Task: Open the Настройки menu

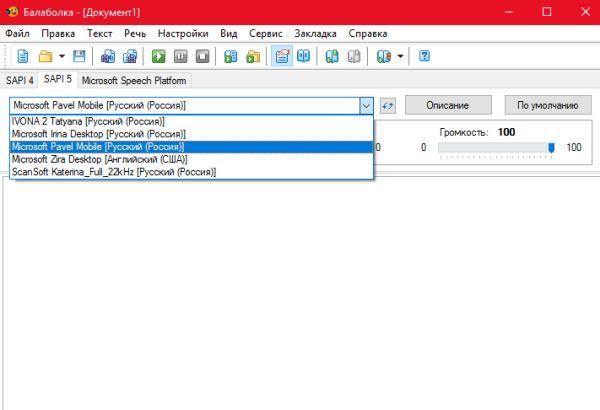Action: point(176,33)
